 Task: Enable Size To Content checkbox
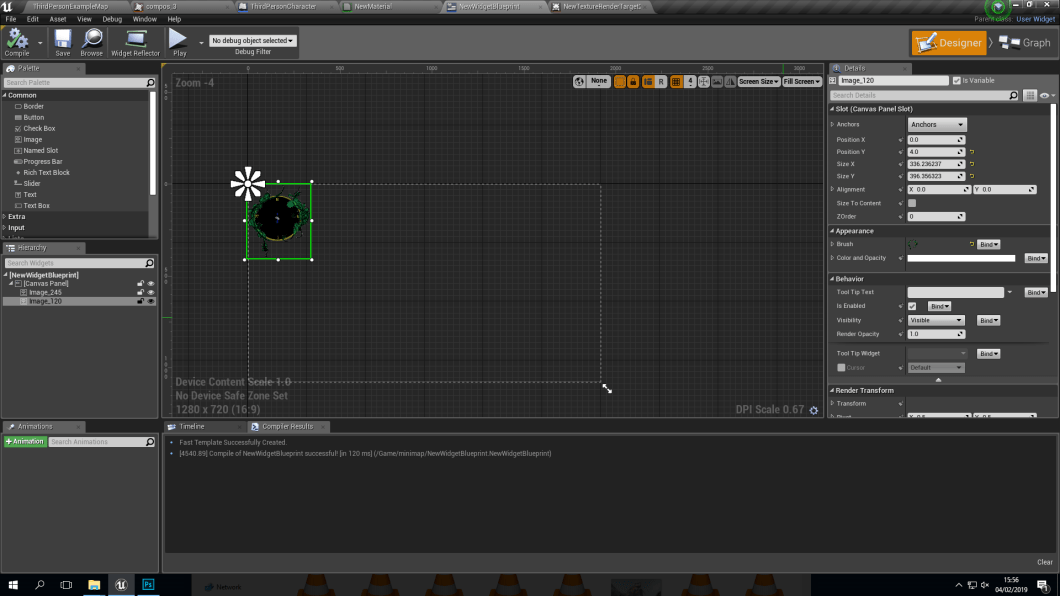(x=912, y=203)
